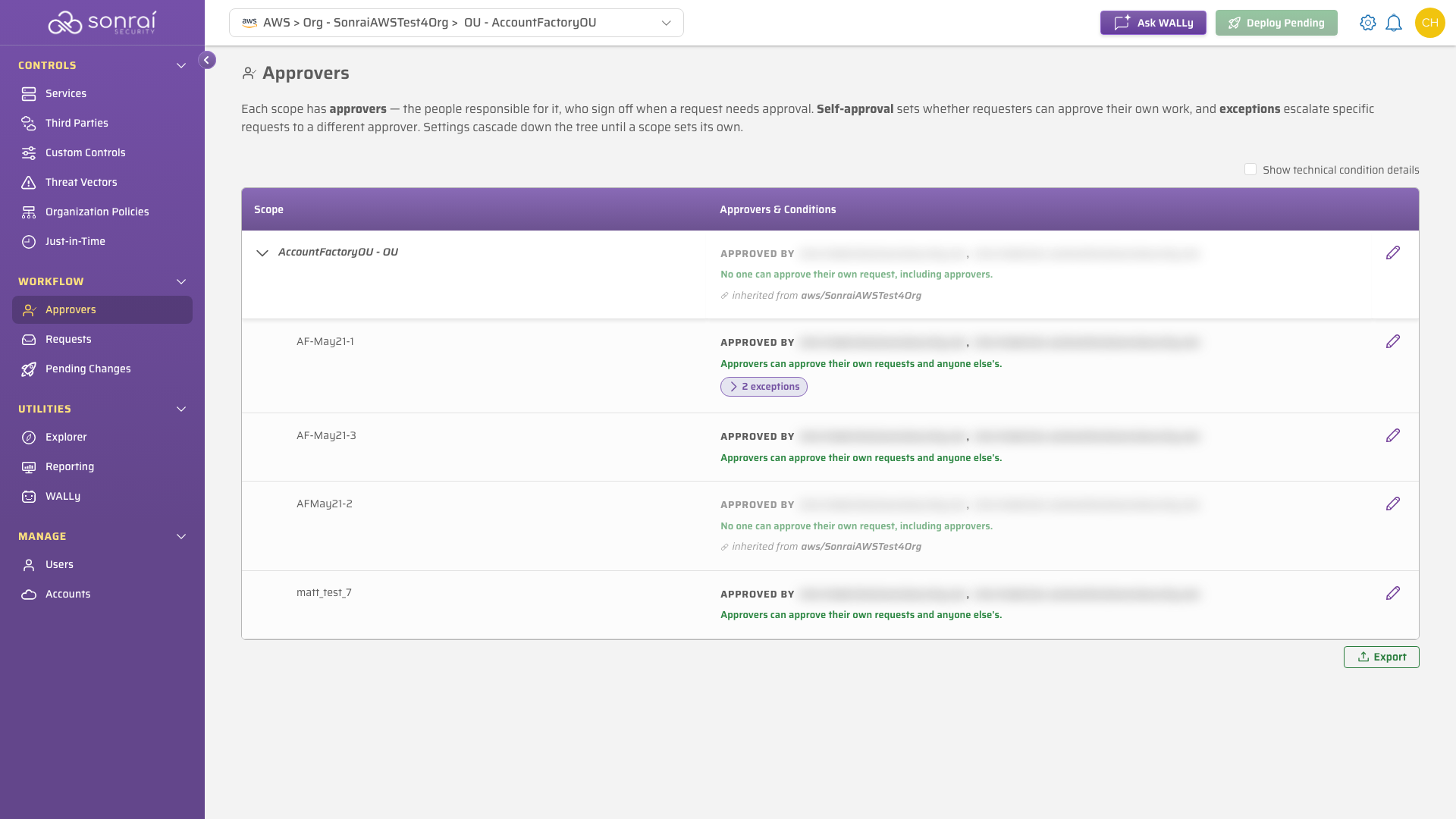Edit approvers for AF-May21-3 row
Screen dimensions: 1456x819
pos(1393,435)
